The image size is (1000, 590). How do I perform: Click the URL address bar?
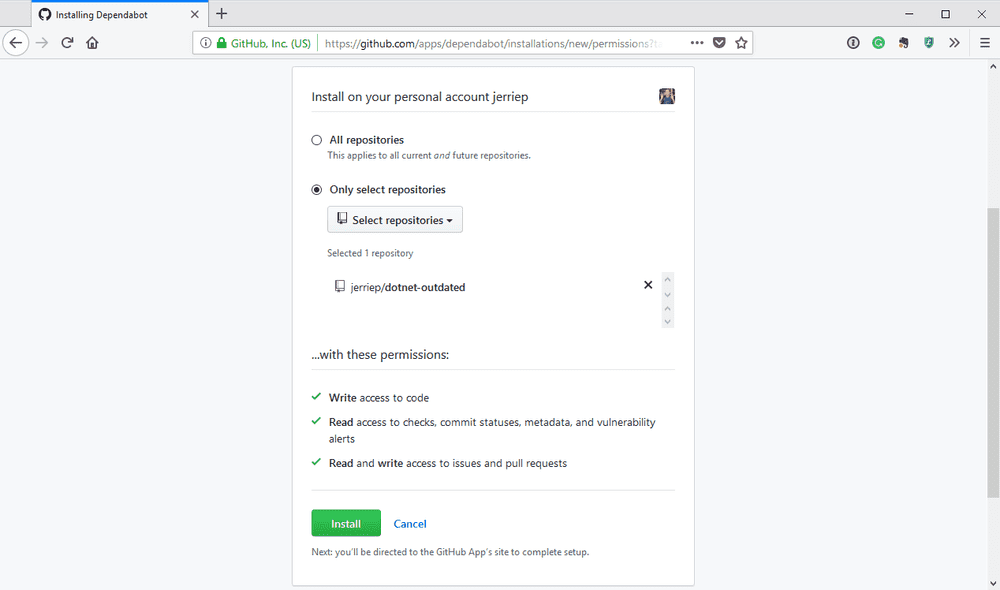click(x=500, y=43)
